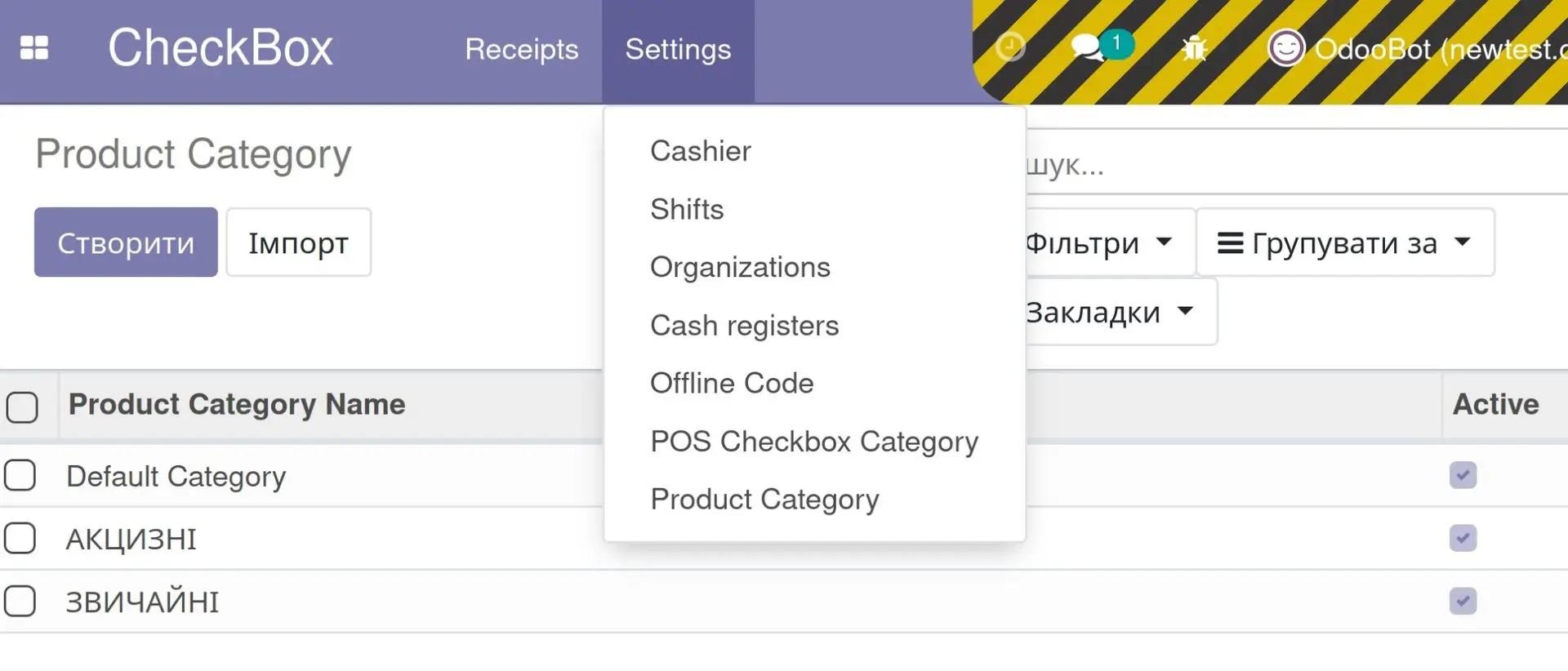Click the Імпорт button
The height and width of the screenshot is (671, 1568).
pyautogui.click(x=298, y=243)
